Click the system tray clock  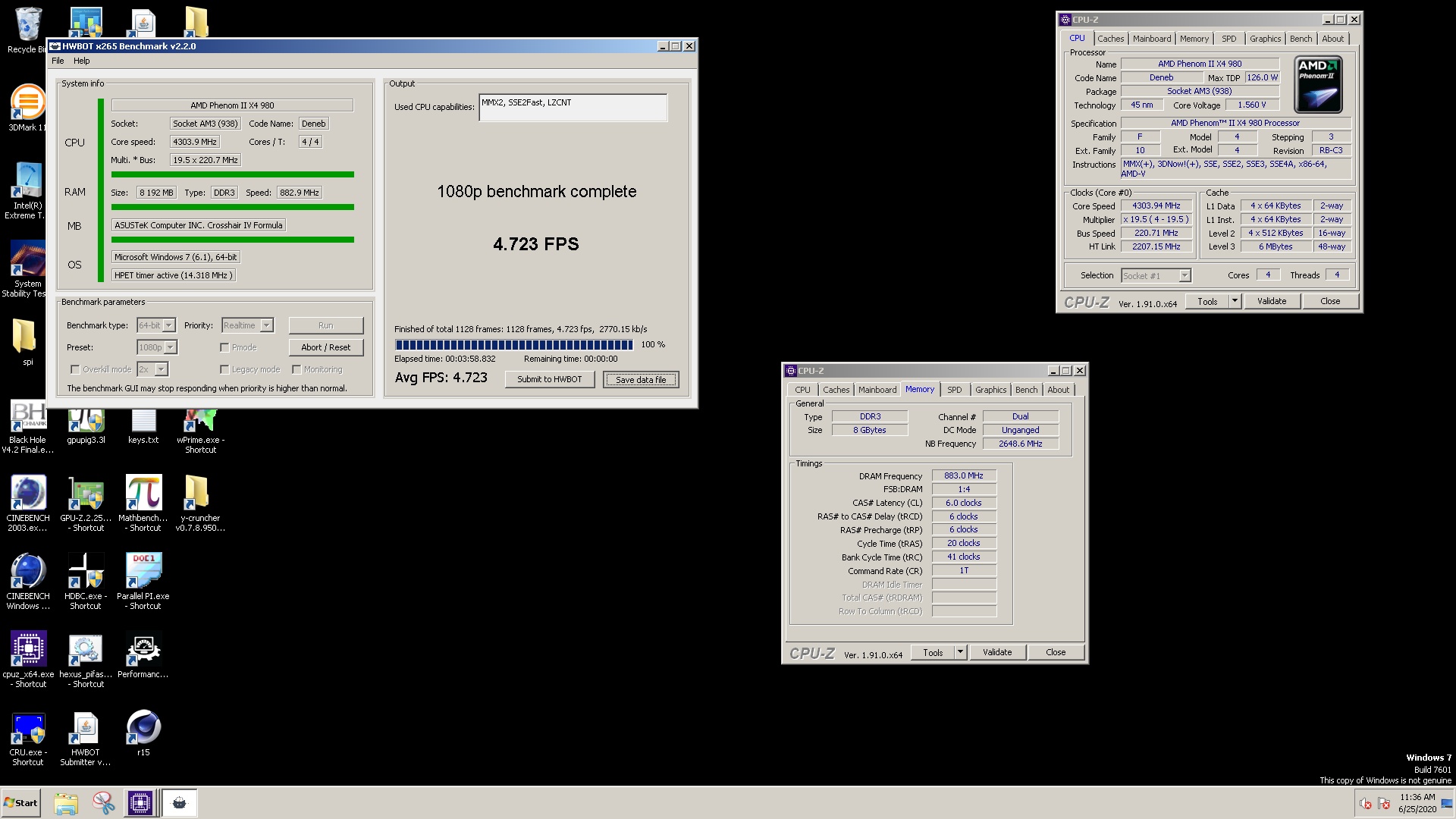pyautogui.click(x=1417, y=803)
